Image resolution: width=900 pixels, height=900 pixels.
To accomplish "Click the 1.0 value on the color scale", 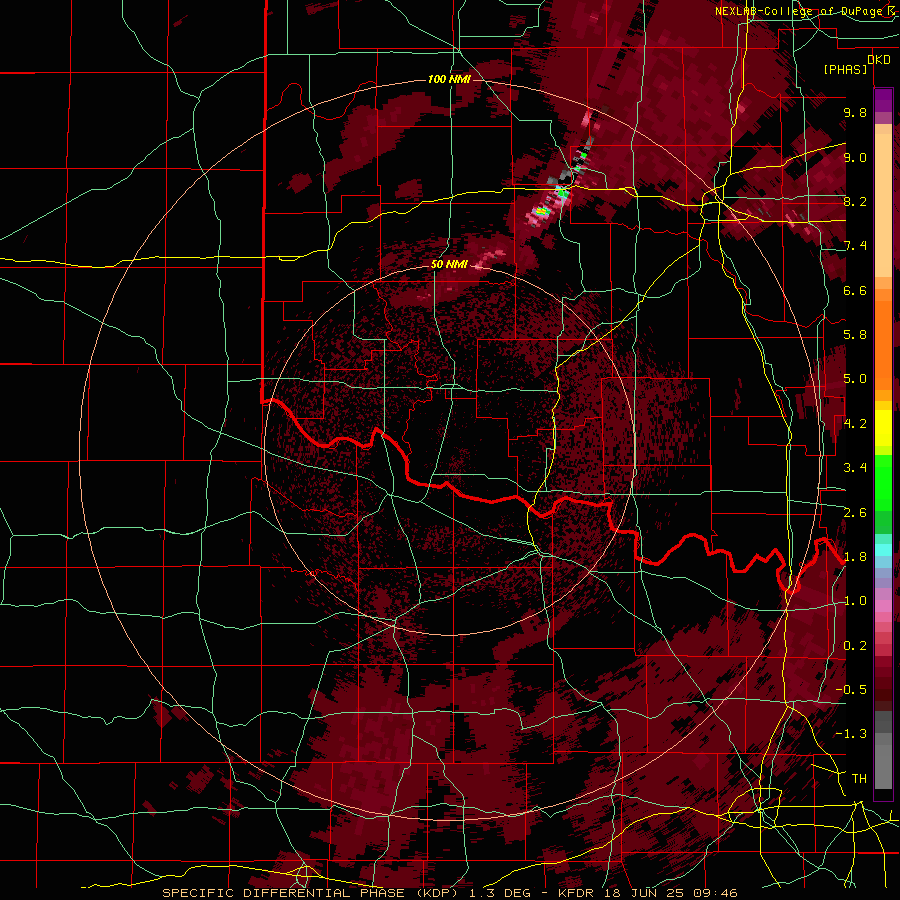I will pos(855,601).
